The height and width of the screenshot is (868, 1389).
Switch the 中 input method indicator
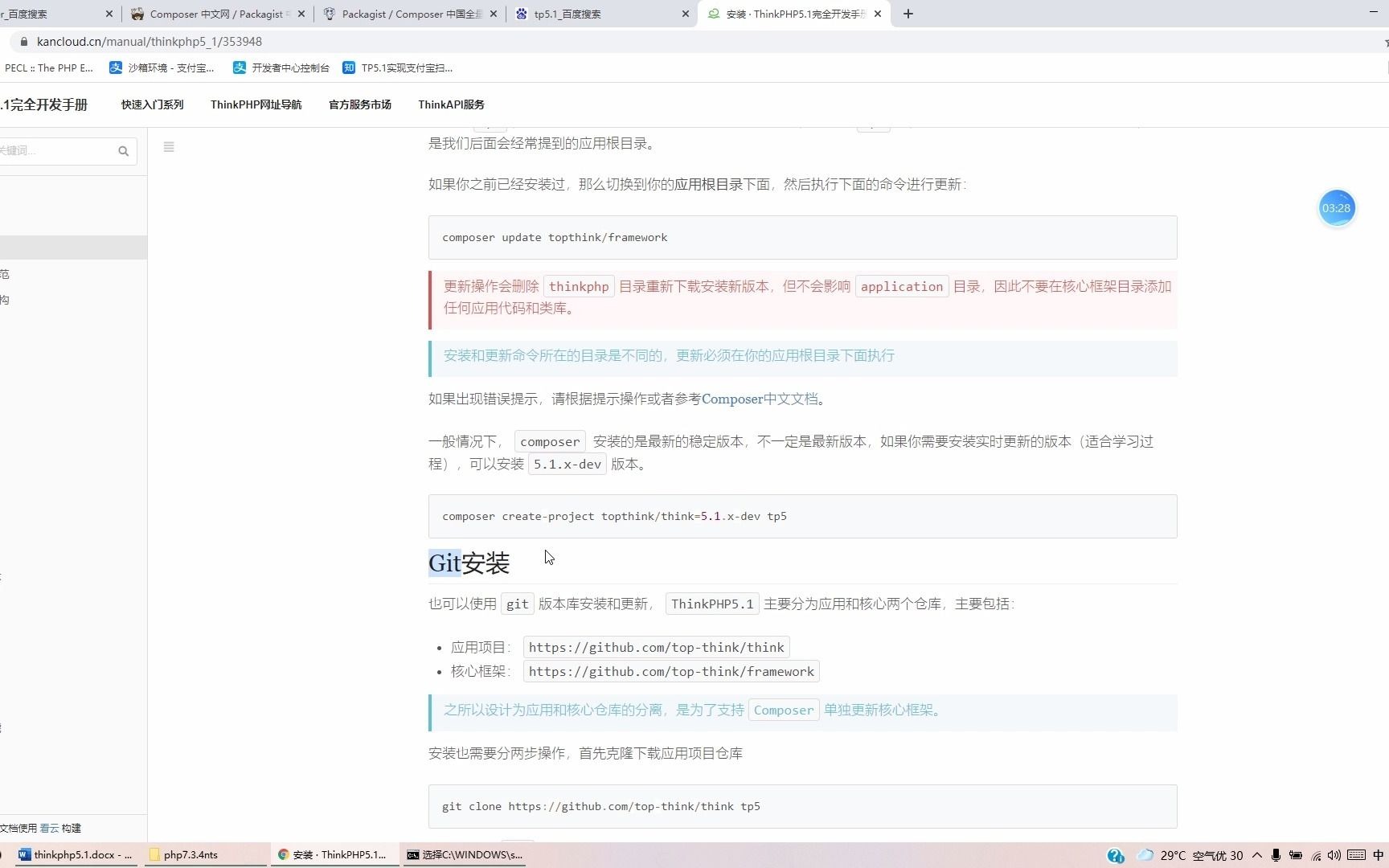[1378, 855]
